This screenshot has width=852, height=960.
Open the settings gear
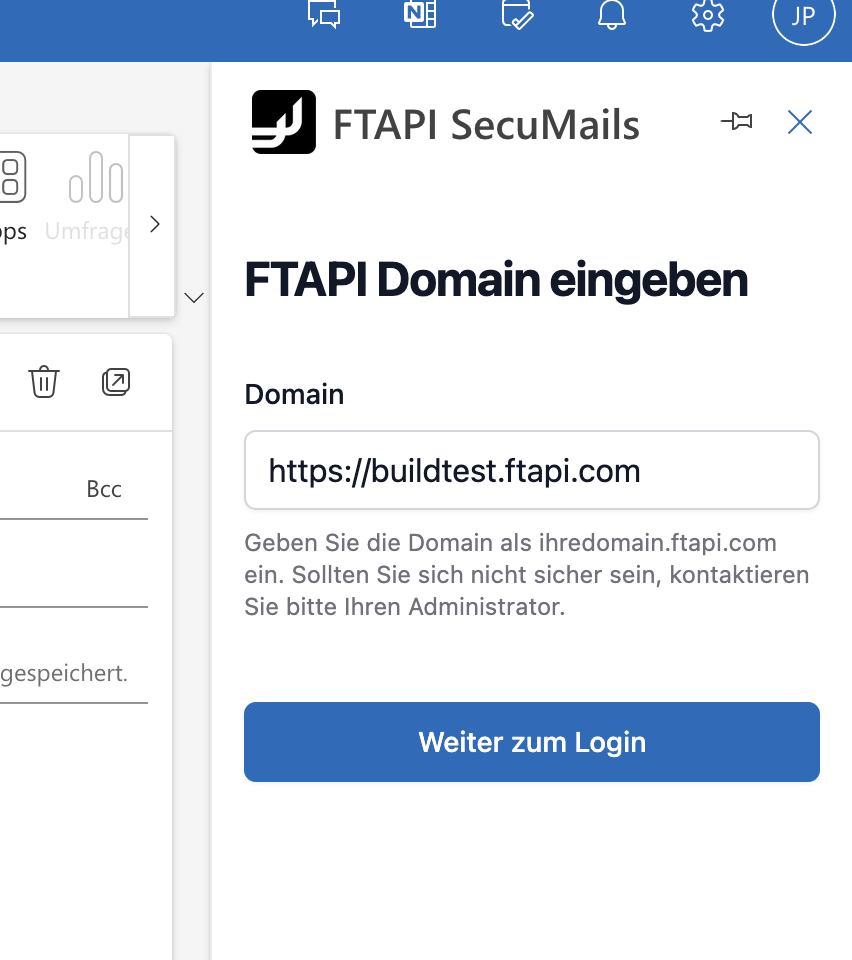708,15
